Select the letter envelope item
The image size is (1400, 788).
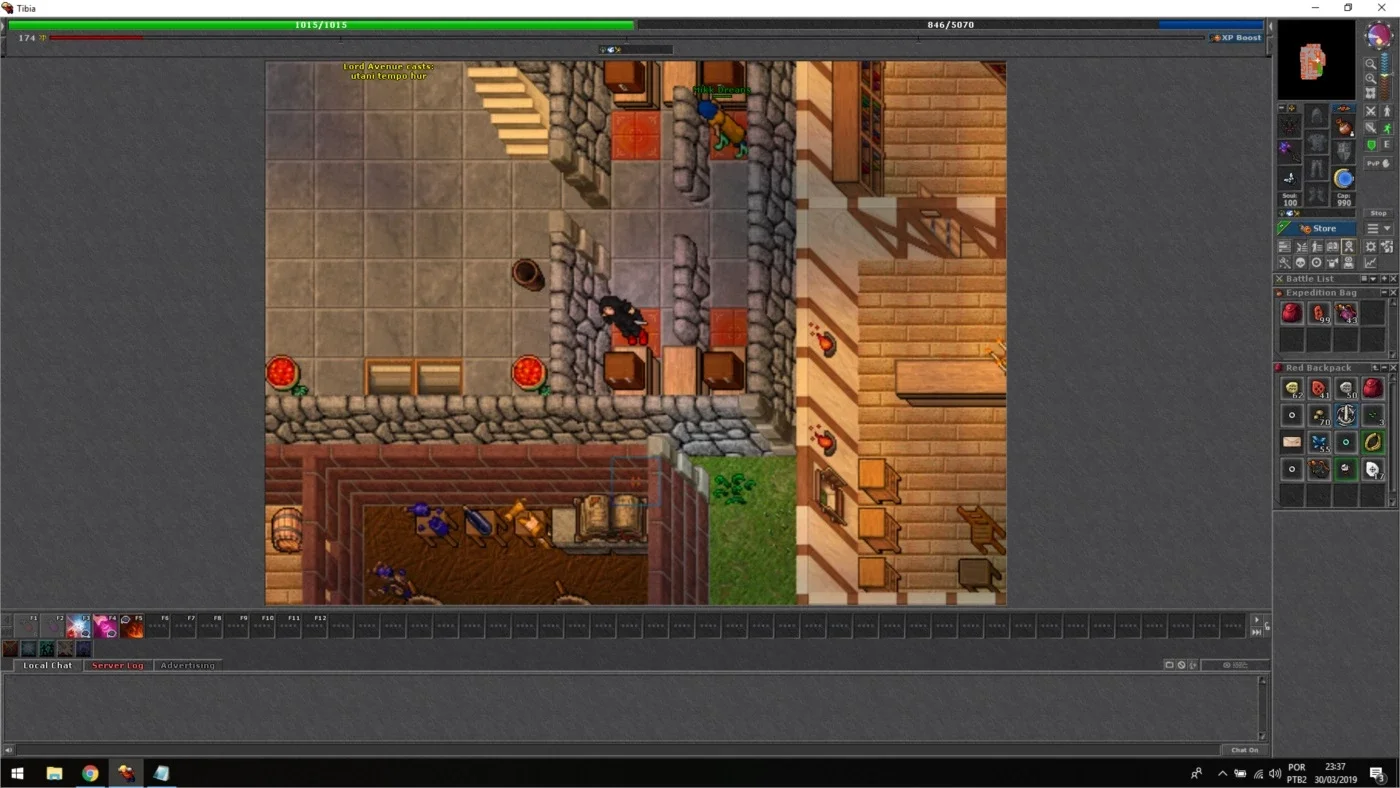[x=1292, y=442]
